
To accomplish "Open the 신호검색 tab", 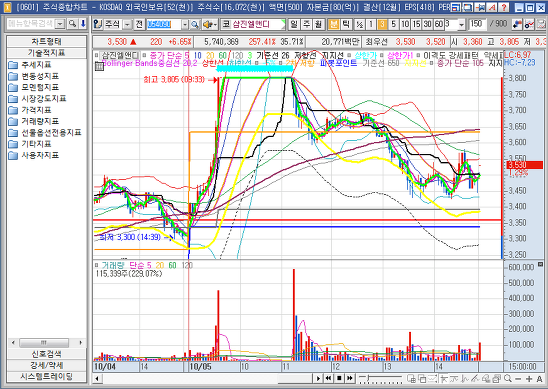I will pyautogui.click(x=46, y=354).
